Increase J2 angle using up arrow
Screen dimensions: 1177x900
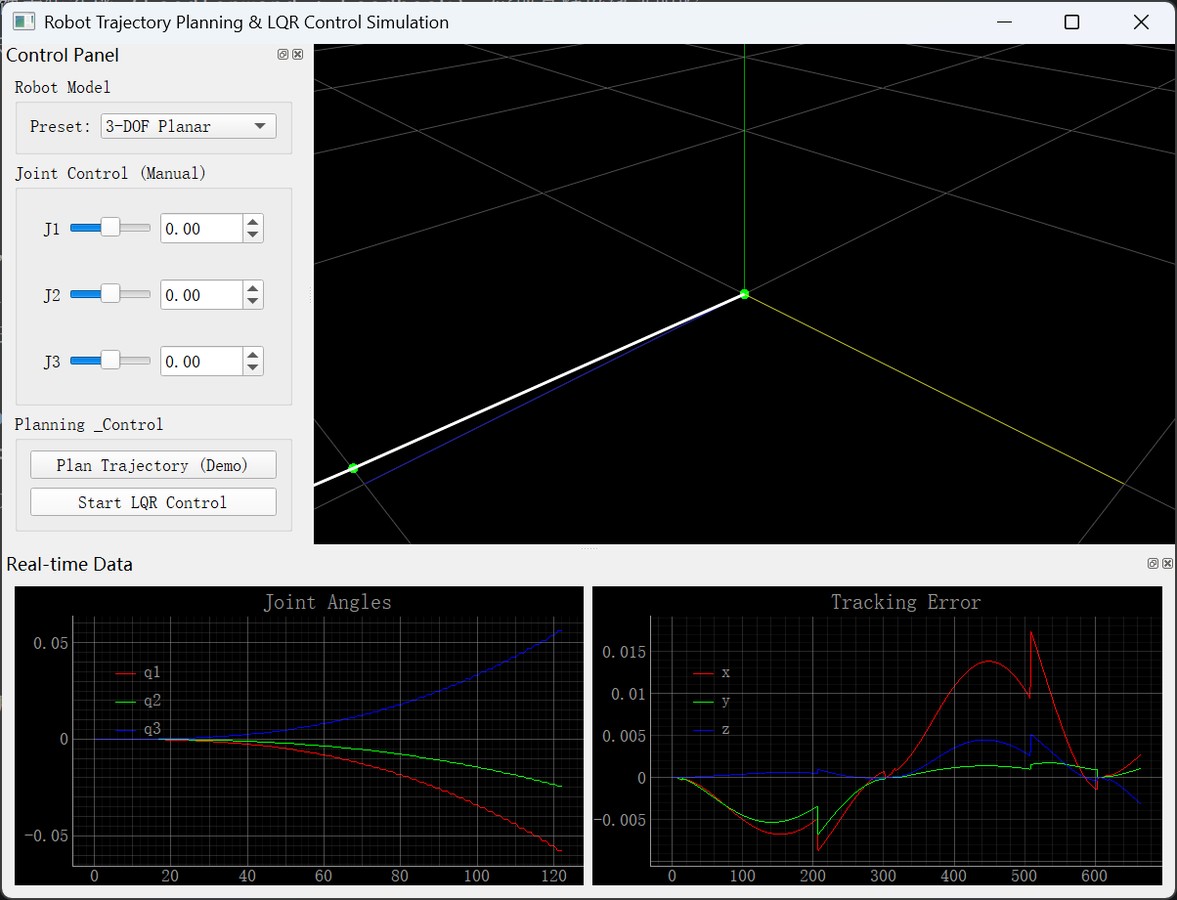pos(253,288)
